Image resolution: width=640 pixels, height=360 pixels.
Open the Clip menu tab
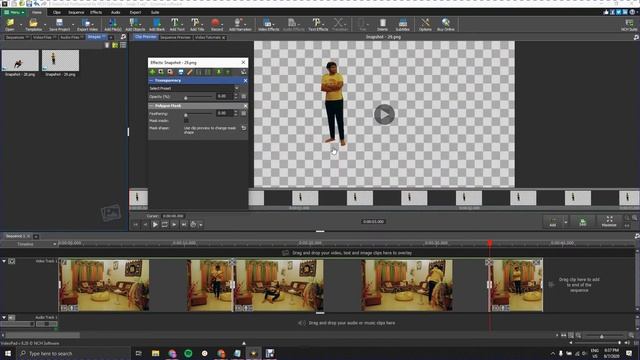pyautogui.click(x=57, y=12)
